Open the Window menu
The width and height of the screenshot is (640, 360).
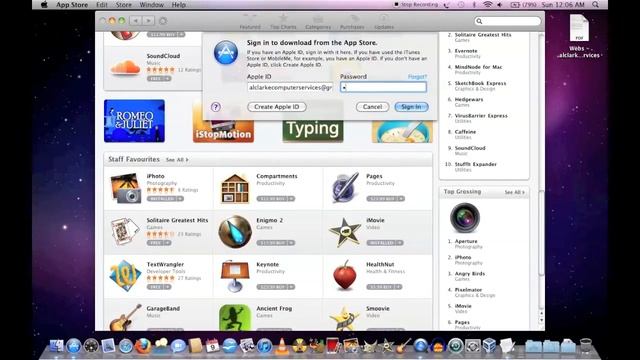(151, 5)
